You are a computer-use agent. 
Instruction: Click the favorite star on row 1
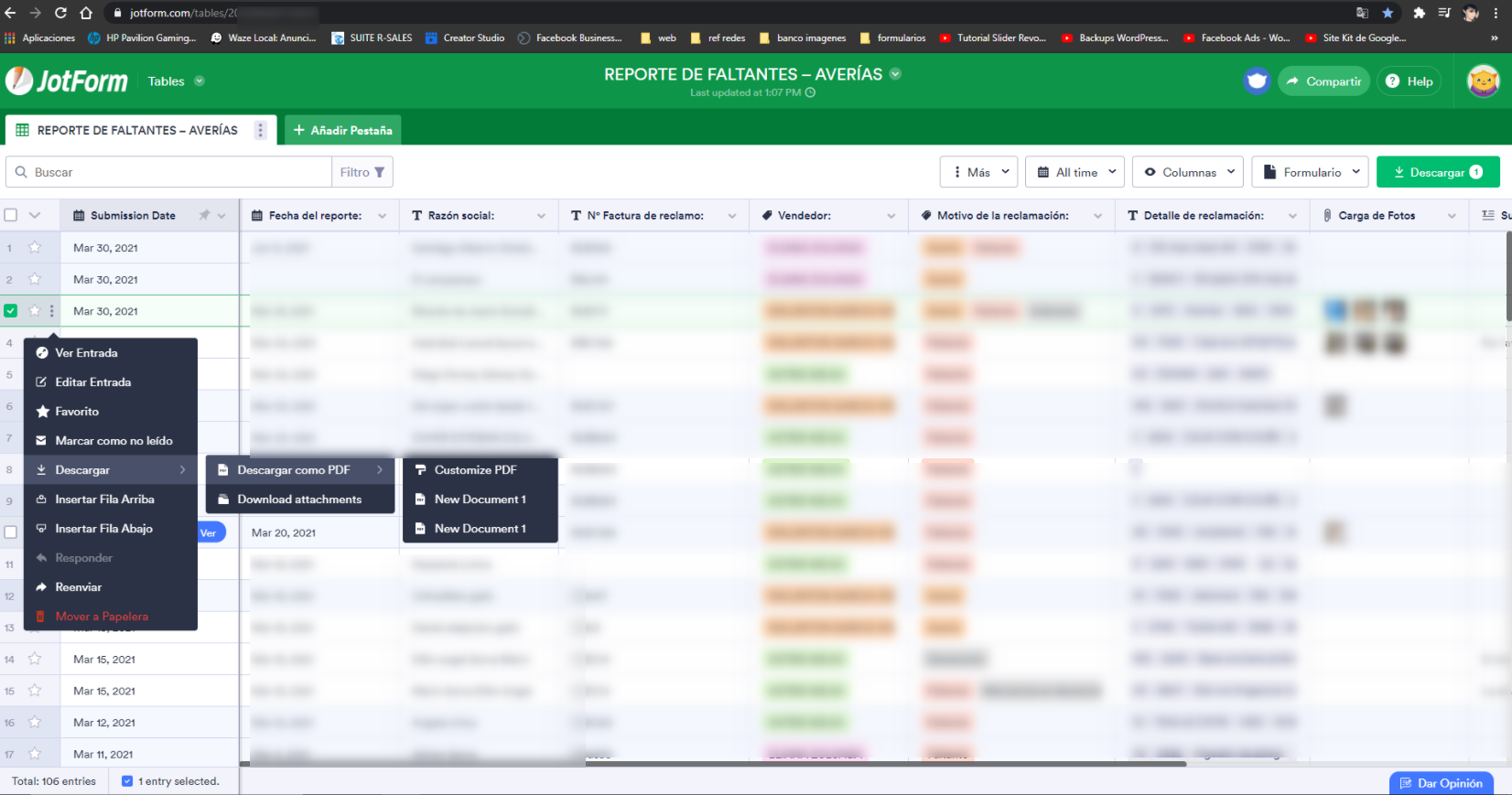pos(35,247)
